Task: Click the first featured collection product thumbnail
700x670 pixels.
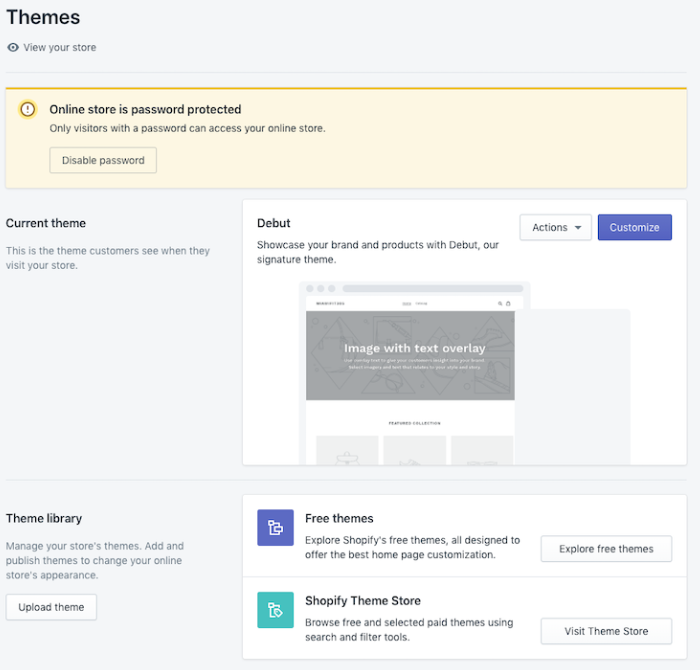Action: [347, 451]
